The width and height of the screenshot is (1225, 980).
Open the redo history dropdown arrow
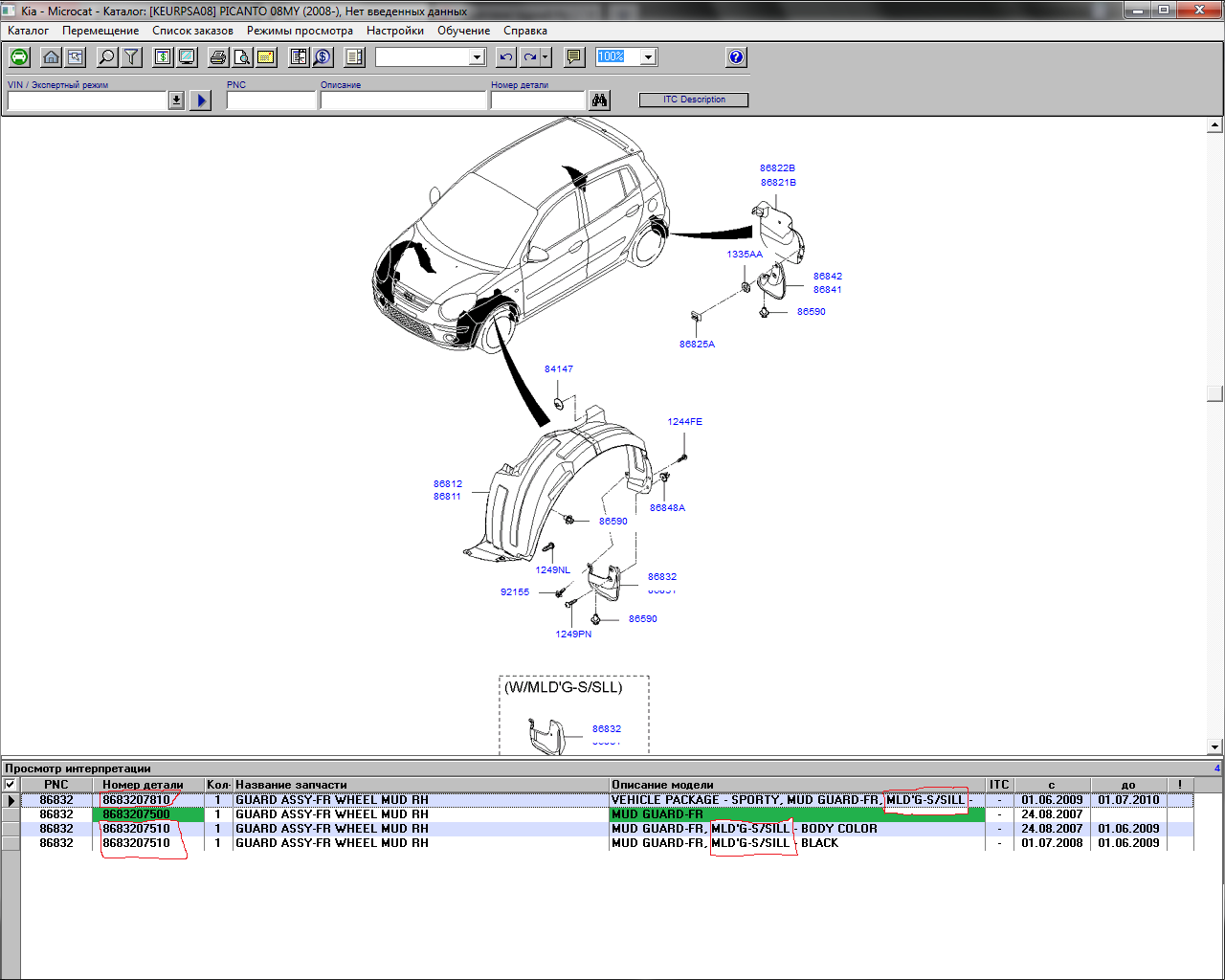pyautogui.click(x=546, y=57)
